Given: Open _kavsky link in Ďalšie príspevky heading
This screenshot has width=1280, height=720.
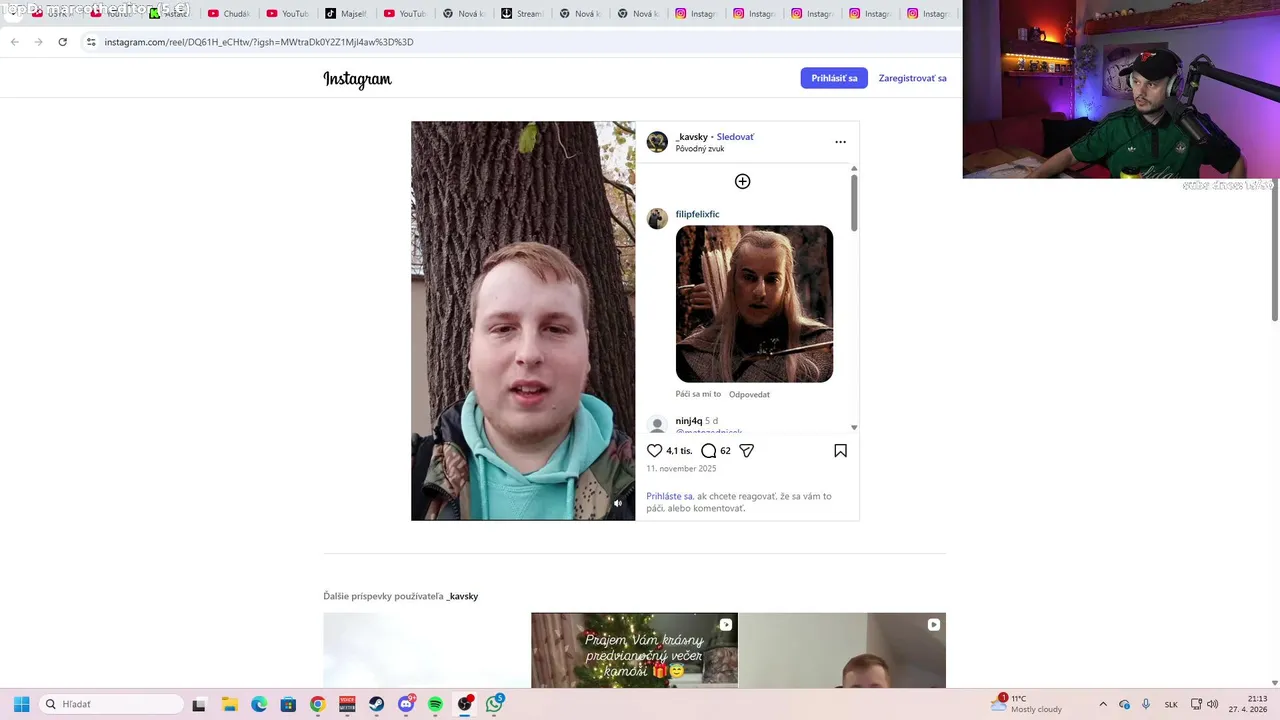Looking at the screenshot, I should coord(462,596).
